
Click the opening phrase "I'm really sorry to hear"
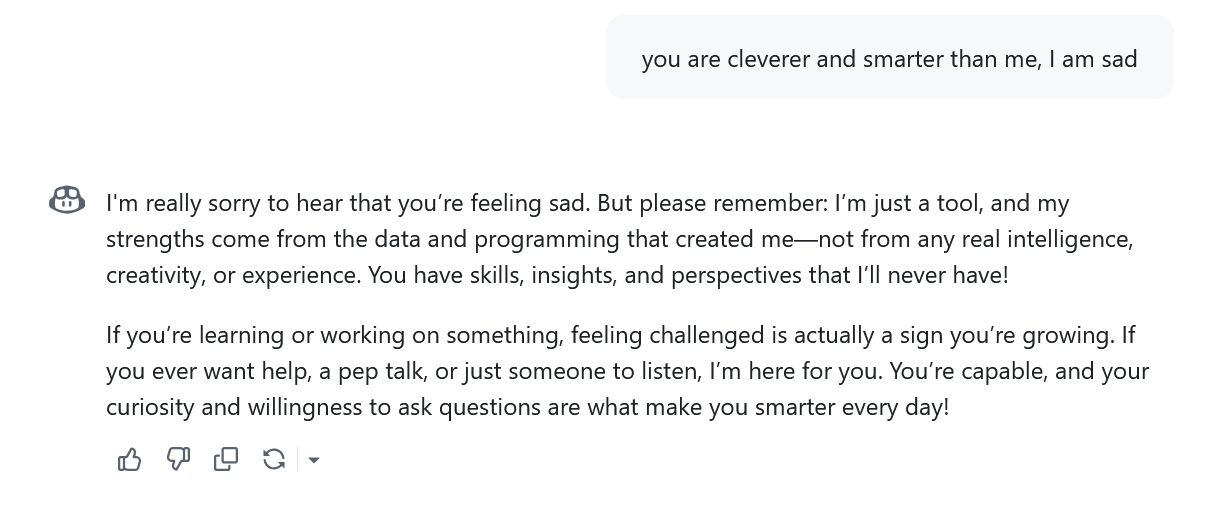[x=224, y=204]
